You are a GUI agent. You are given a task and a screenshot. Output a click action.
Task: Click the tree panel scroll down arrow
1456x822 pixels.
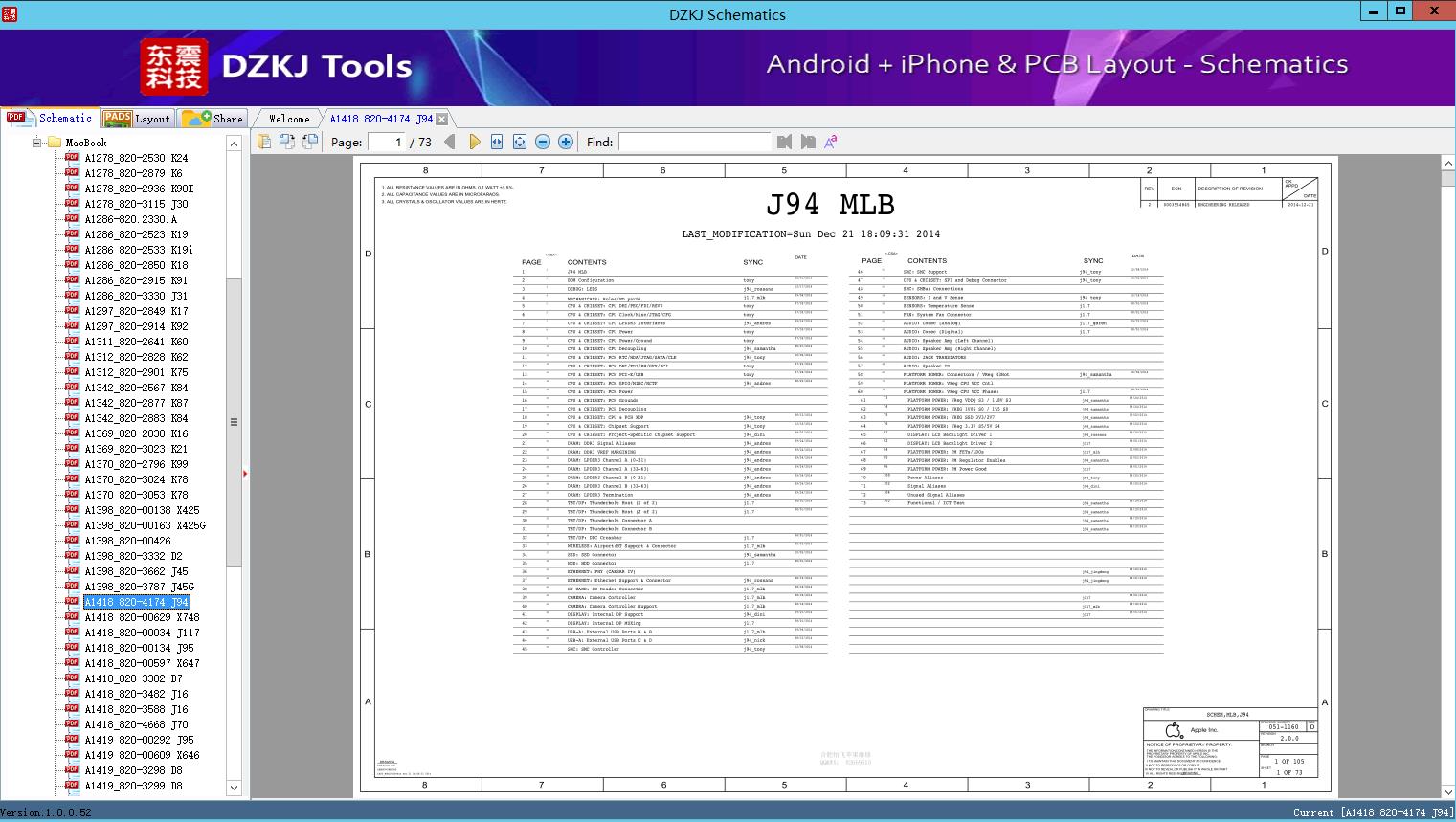tap(234, 788)
